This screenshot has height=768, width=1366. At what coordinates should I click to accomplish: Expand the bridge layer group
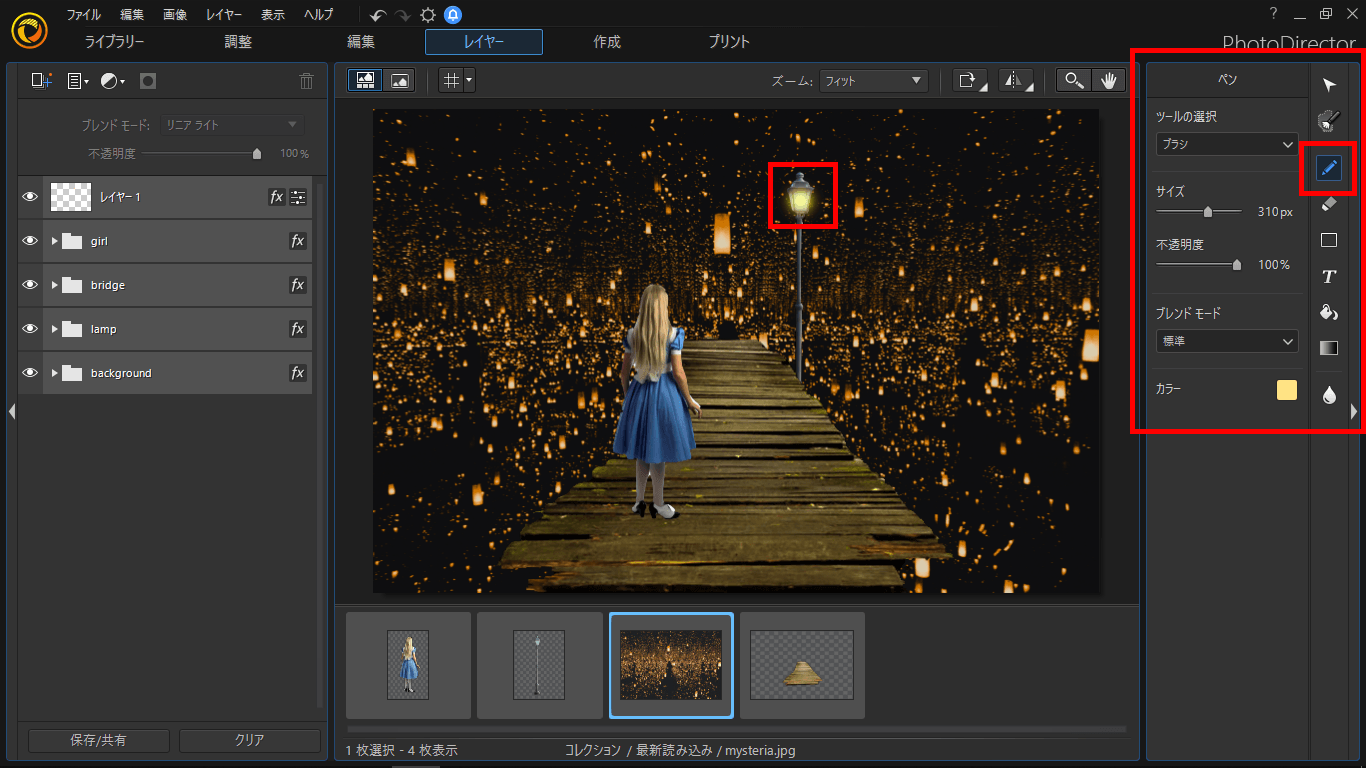tap(54, 285)
